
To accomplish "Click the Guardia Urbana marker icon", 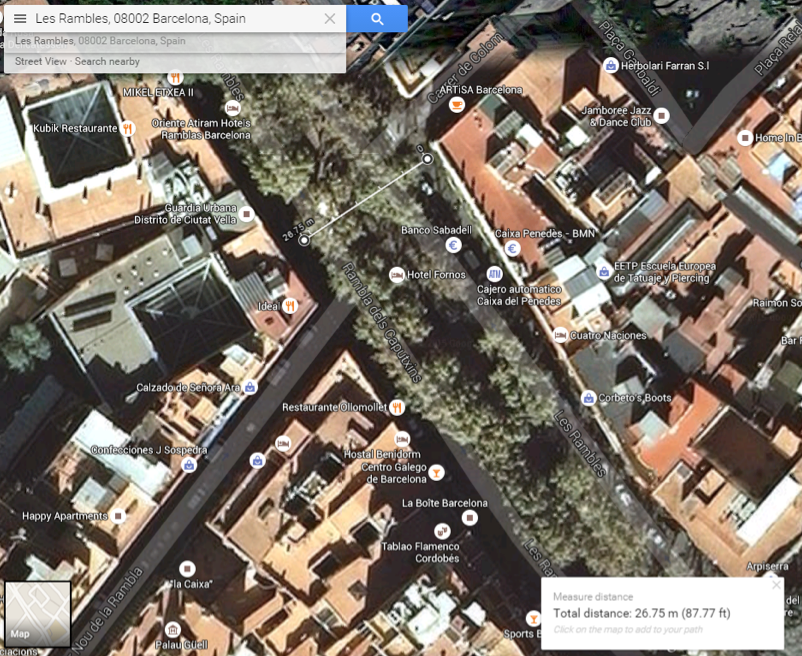I will (247, 214).
